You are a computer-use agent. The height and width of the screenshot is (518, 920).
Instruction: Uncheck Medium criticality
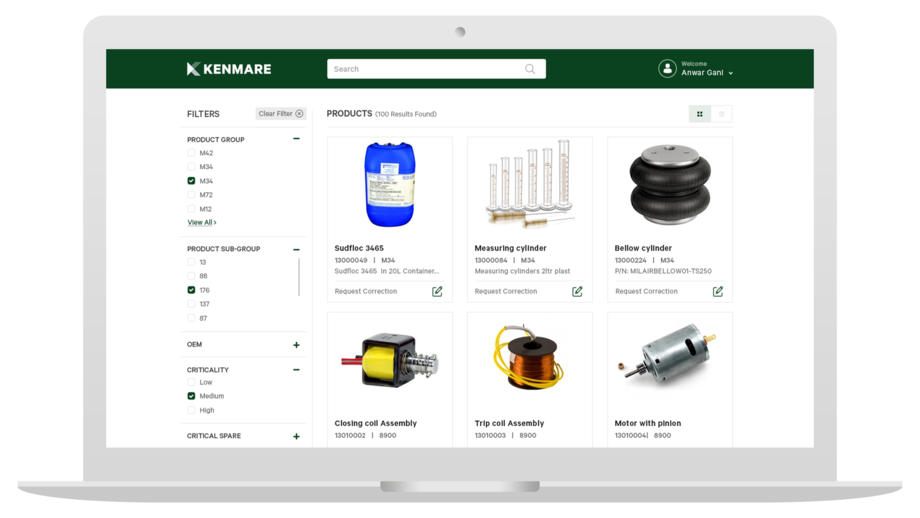[191, 396]
